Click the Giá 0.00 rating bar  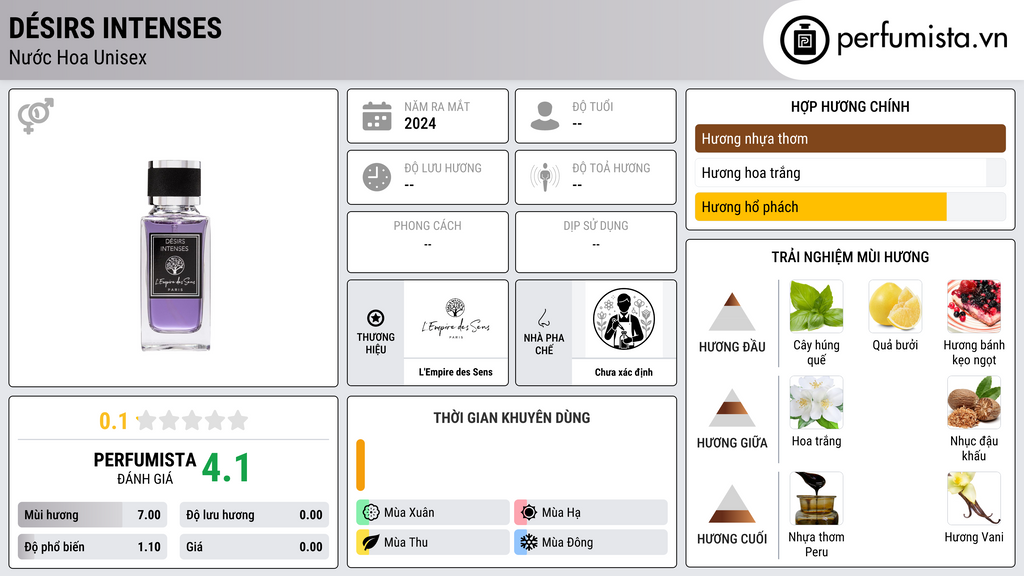tap(254, 547)
